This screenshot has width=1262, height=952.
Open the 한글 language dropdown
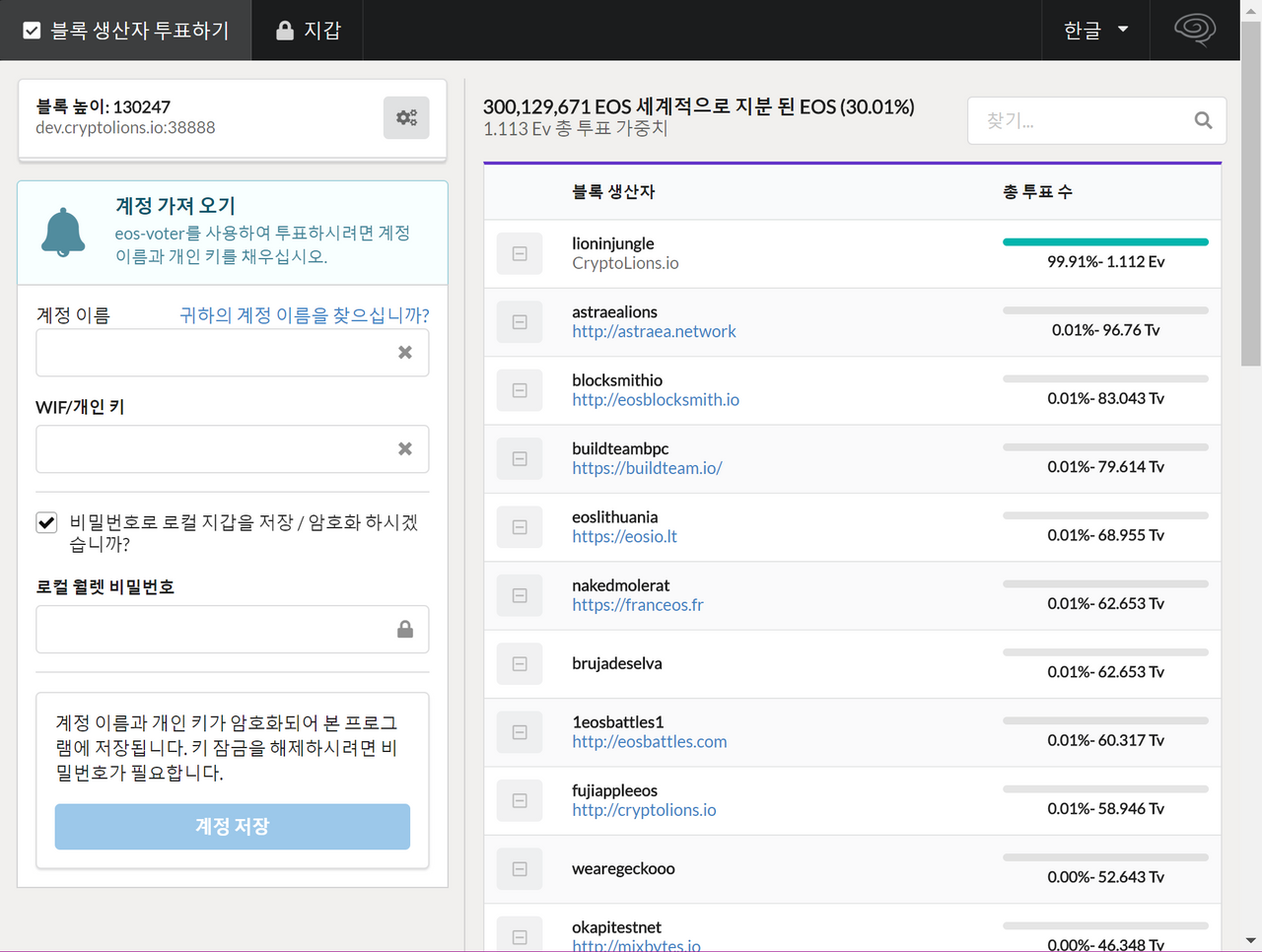[1095, 31]
